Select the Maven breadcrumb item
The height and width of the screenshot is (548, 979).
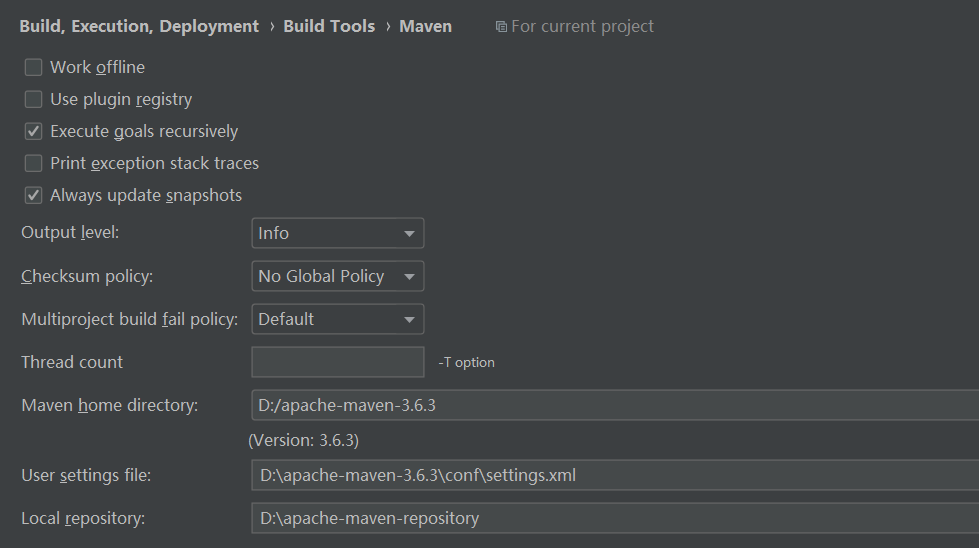tap(425, 26)
